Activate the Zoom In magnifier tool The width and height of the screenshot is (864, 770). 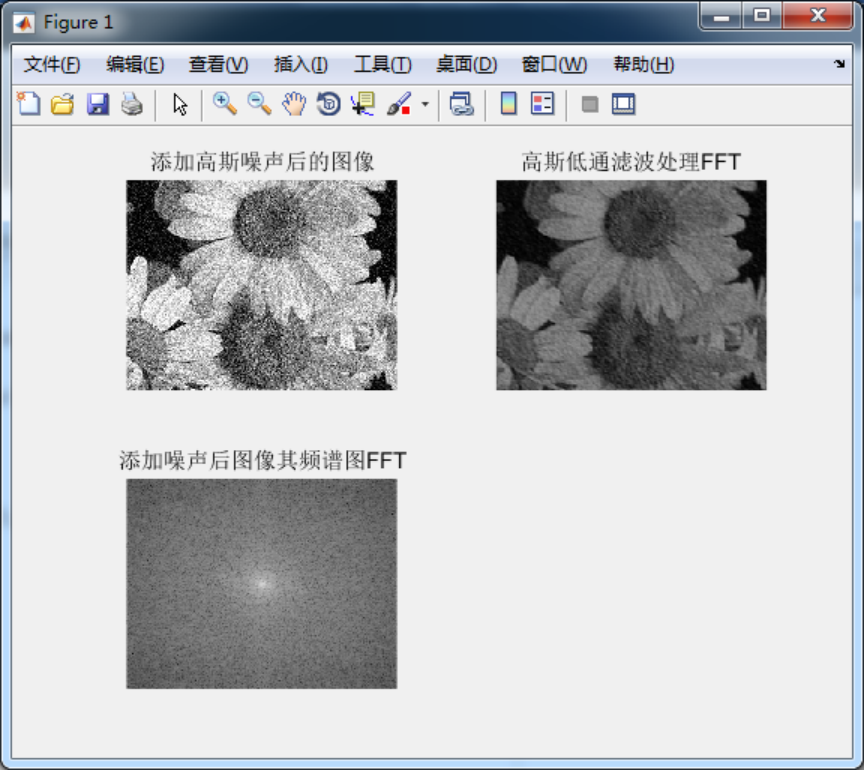(225, 103)
